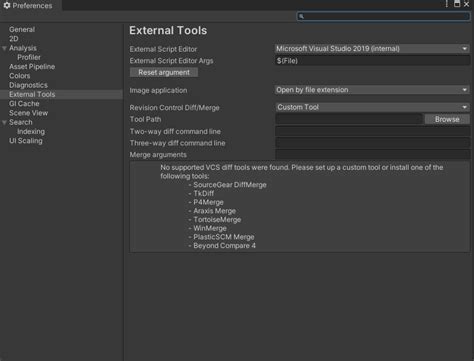Open Image application dropdown
The height and width of the screenshot is (361, 474).
pyautogui.click(x=372, y=90)
